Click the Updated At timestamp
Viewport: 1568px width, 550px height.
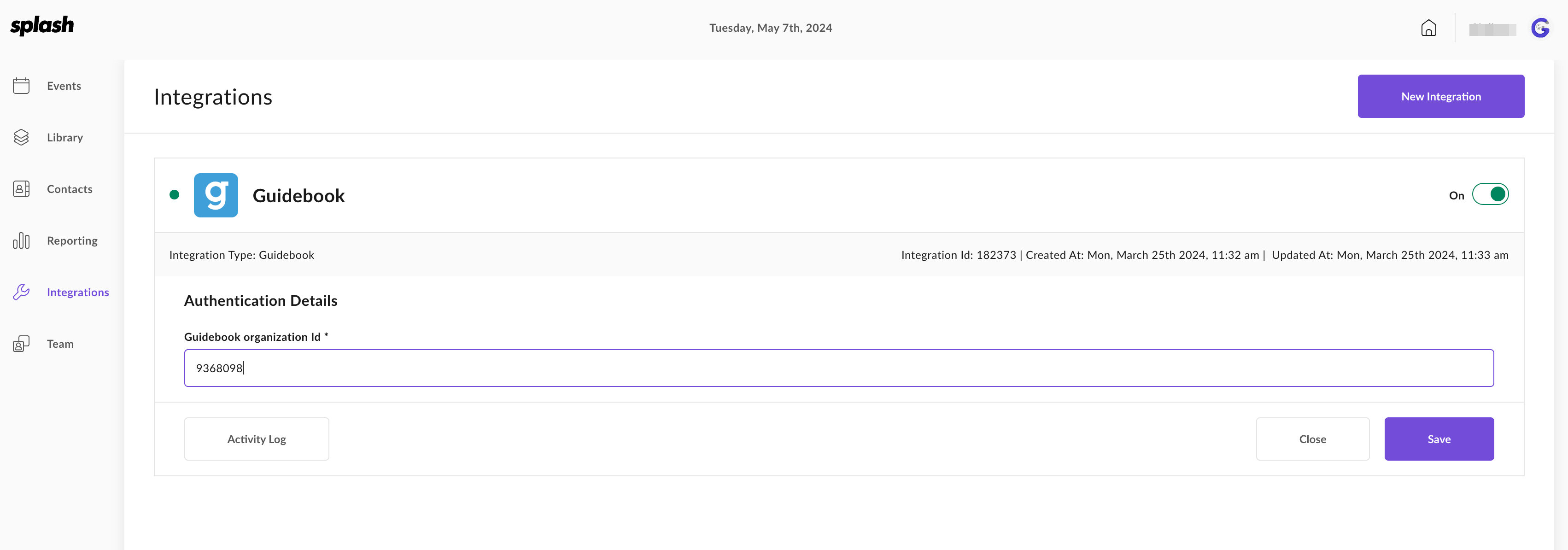[x=1390, y=255]
